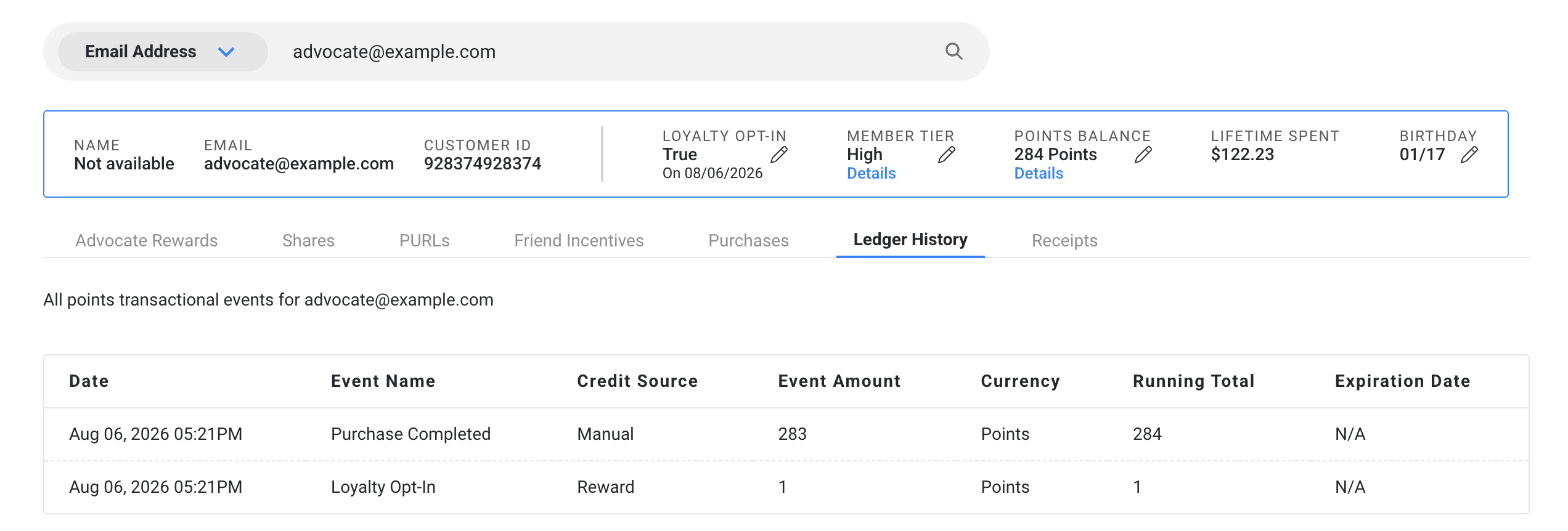
Task: Click the loyalty opt-in value True
Action: pos(679,155)
